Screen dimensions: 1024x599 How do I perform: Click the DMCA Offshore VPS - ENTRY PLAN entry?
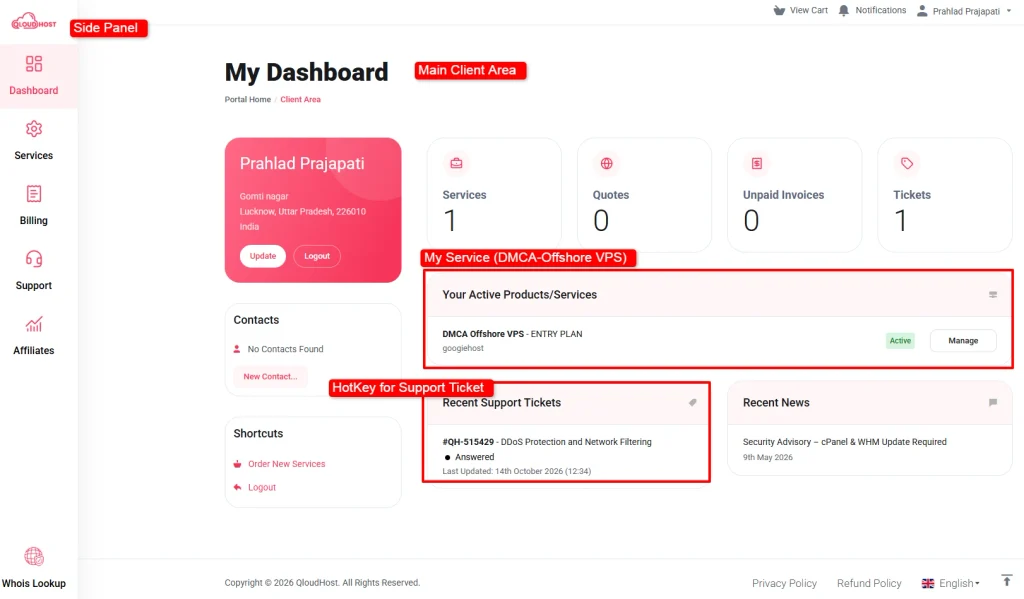[512, 334]
